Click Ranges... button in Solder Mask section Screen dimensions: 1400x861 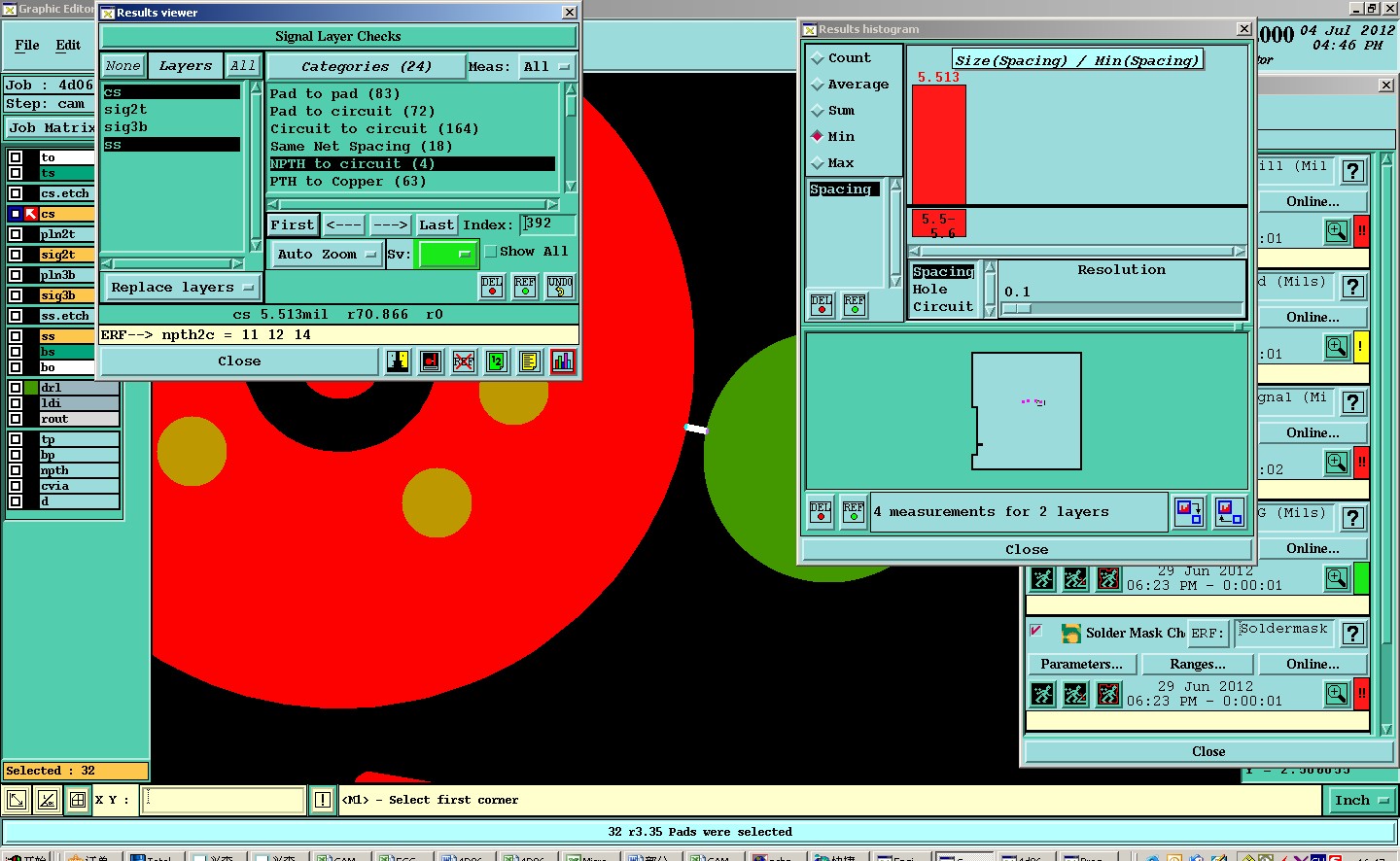1198,665
